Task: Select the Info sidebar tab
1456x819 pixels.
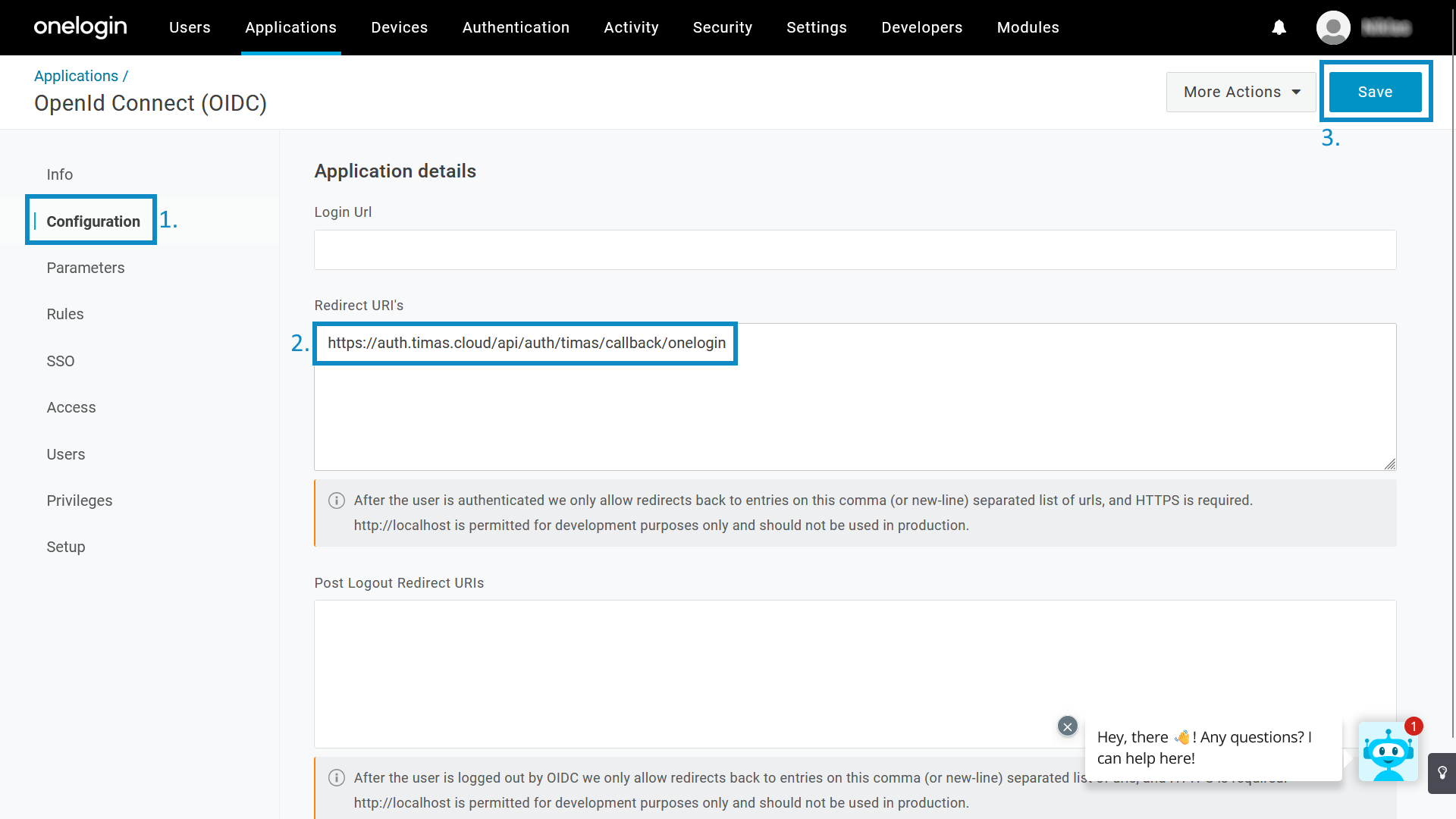Action: 60,174
